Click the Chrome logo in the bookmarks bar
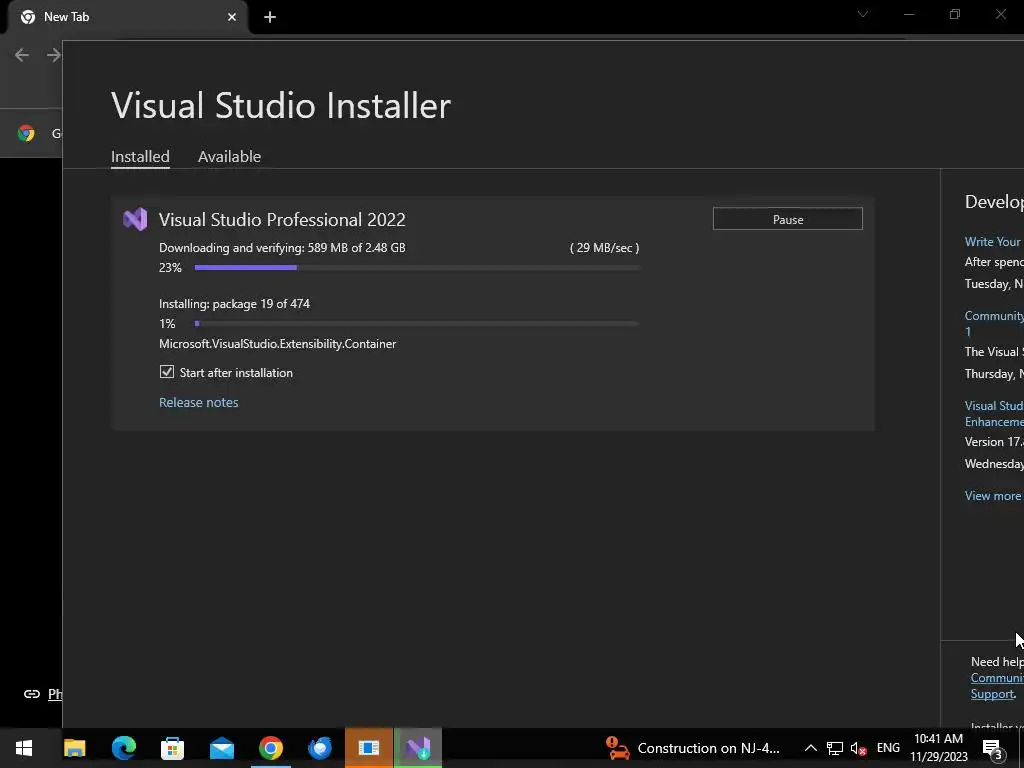Image resolution: width=1024 pixels, height=768 pixels. pos(26,133)
